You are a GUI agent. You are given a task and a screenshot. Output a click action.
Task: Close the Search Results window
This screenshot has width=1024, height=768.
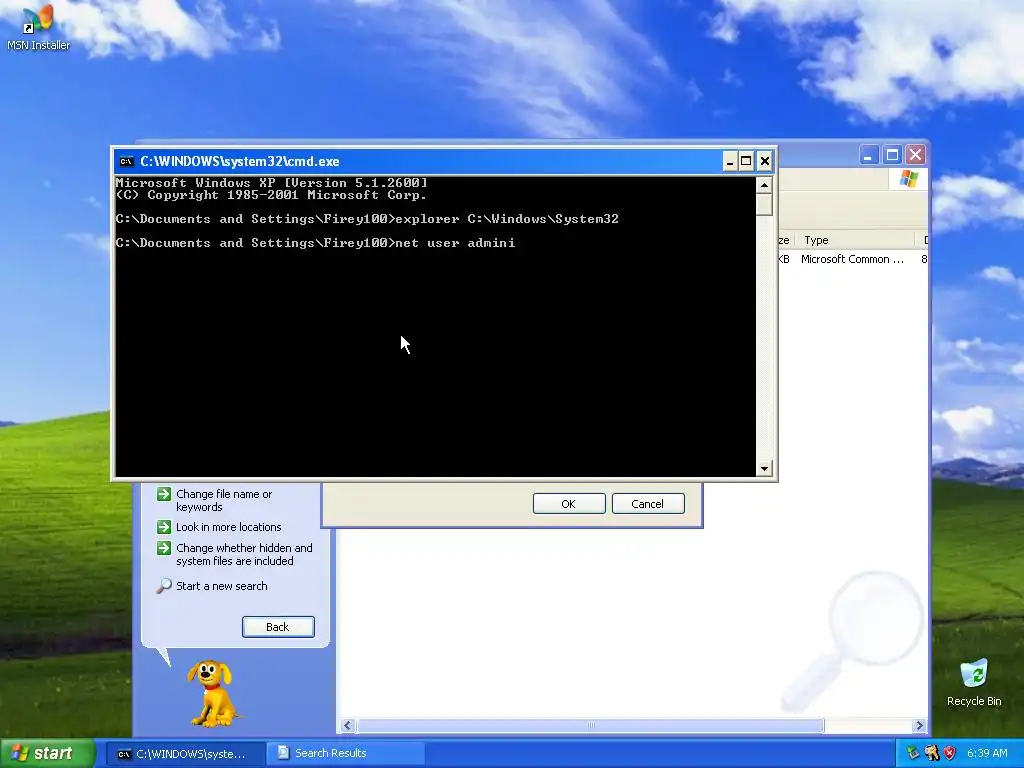[x=916, y=155]
